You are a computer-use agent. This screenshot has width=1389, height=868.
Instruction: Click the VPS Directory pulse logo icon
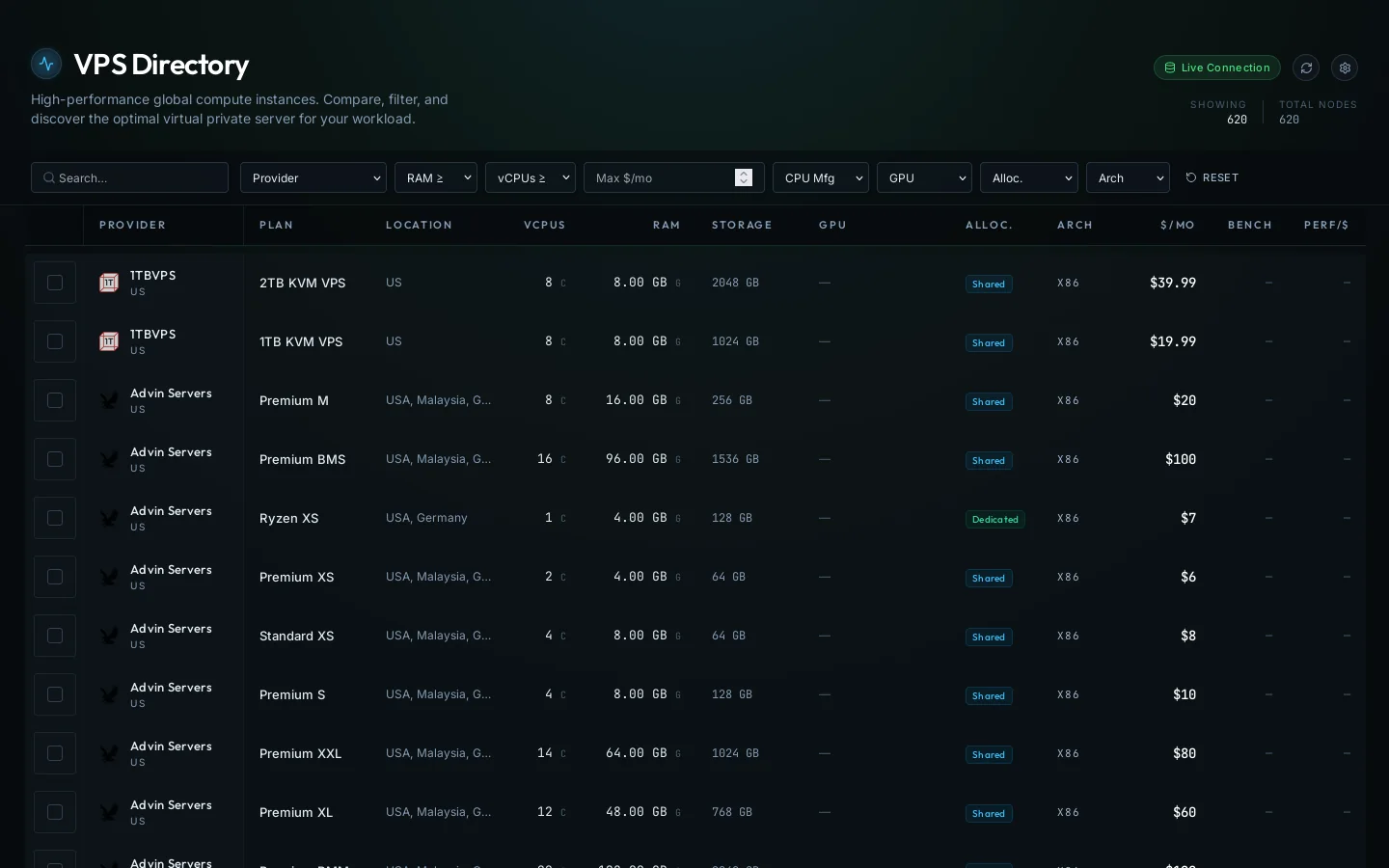pyautogui.click(x=46, y=65)
